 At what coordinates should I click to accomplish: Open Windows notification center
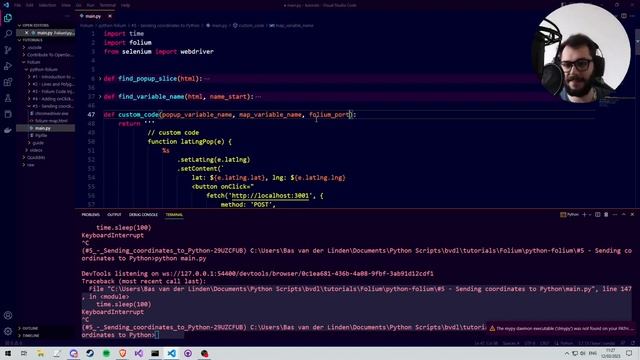click(x=629, y=353)
